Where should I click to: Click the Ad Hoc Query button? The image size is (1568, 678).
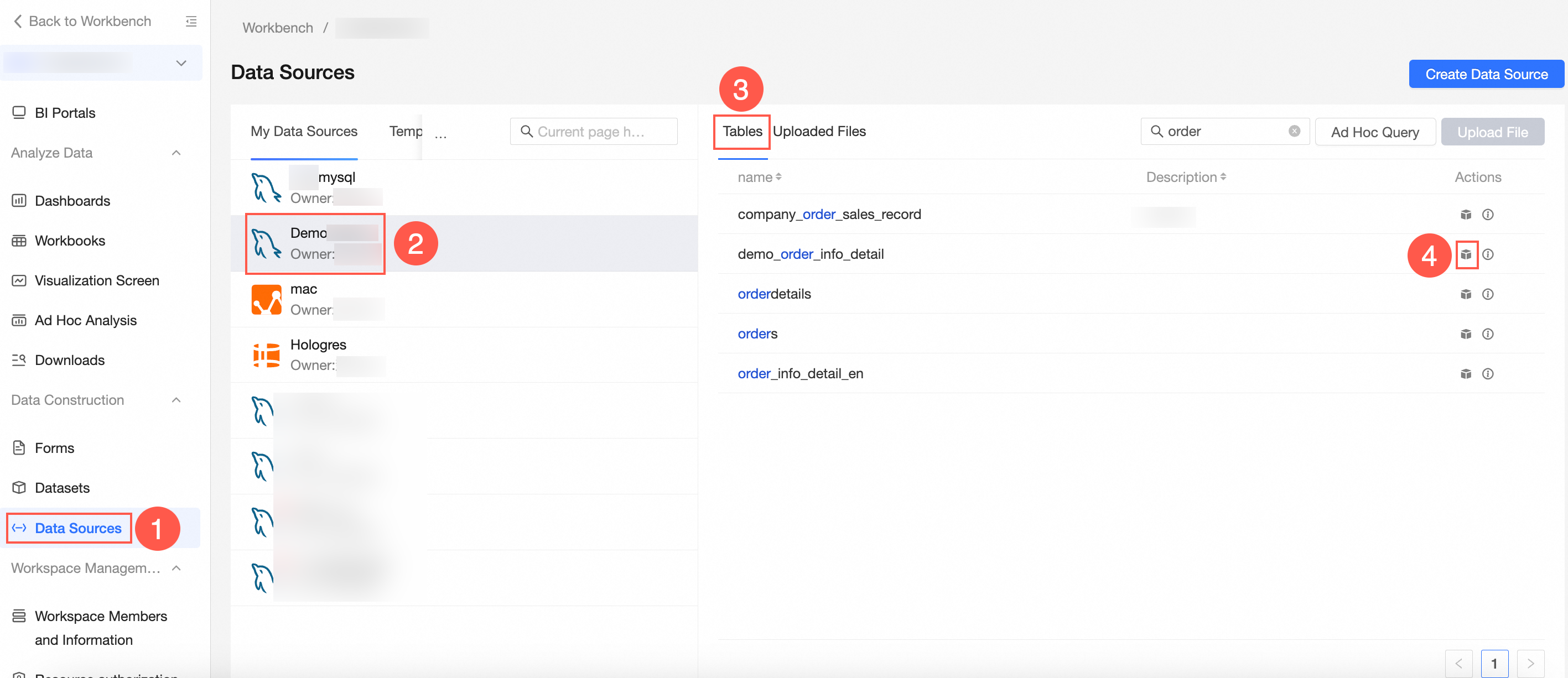(1374, 132)
